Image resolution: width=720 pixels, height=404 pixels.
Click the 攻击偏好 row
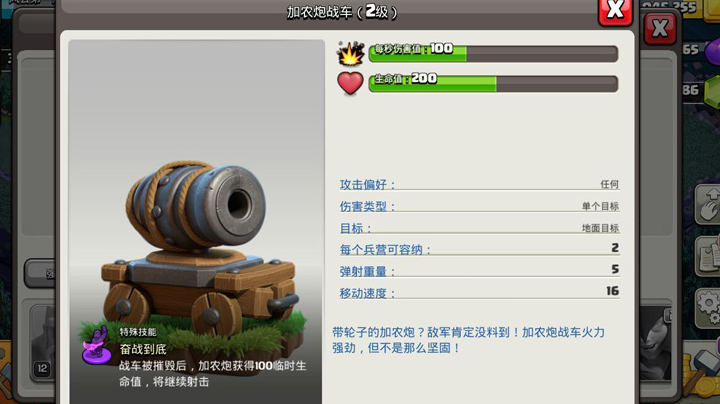[x=479, y=184]
